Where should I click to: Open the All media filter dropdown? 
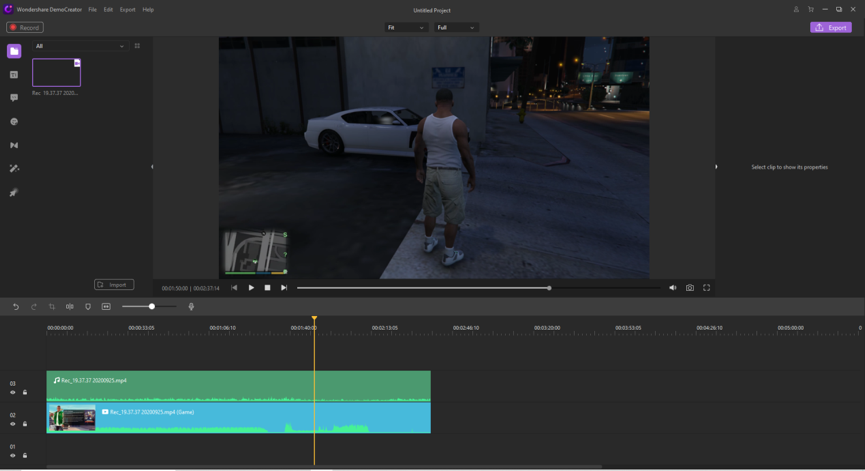pyautogui.click(x=80, y=46)
